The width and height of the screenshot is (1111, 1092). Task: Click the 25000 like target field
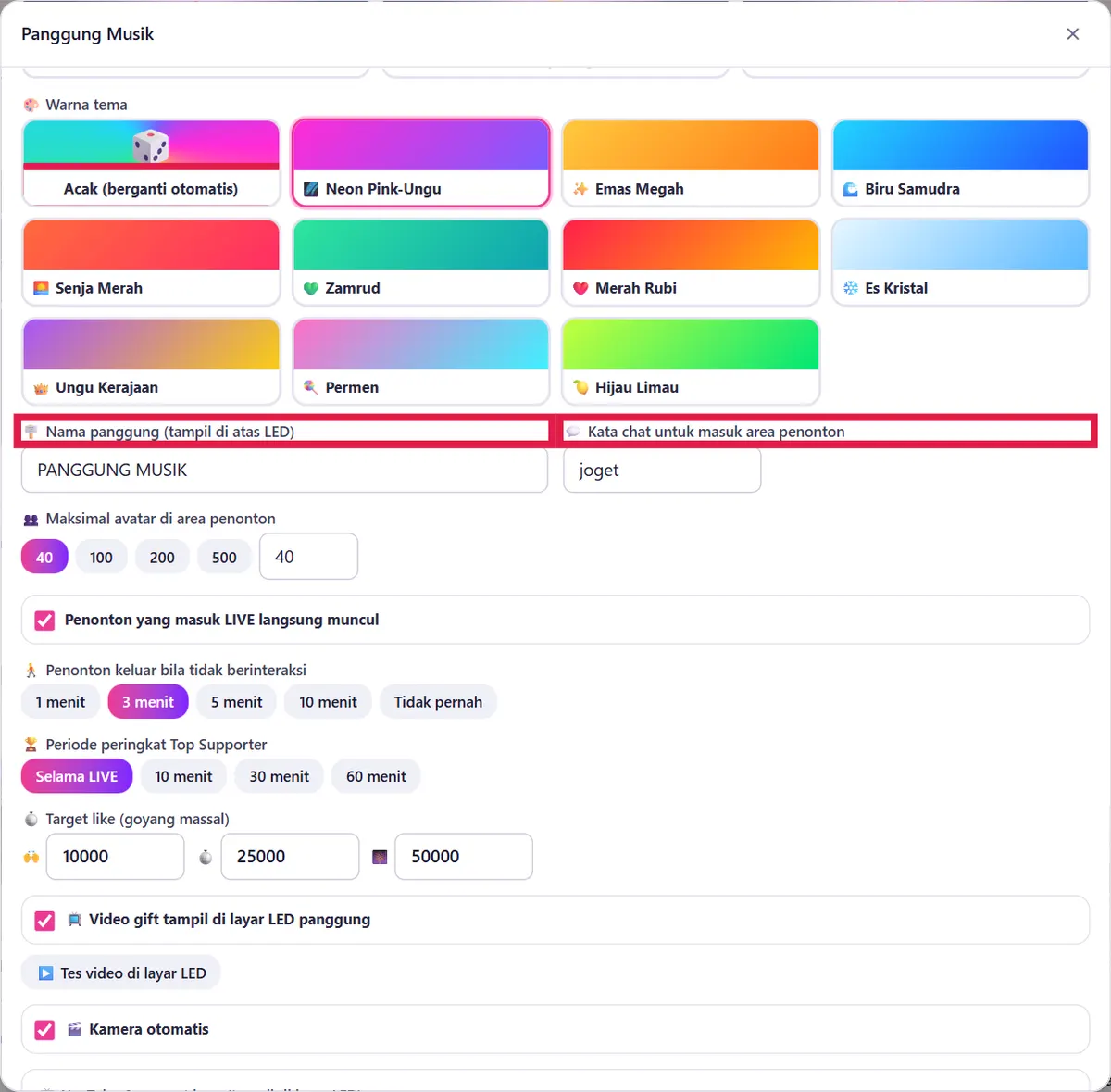[x=290, y=857]
